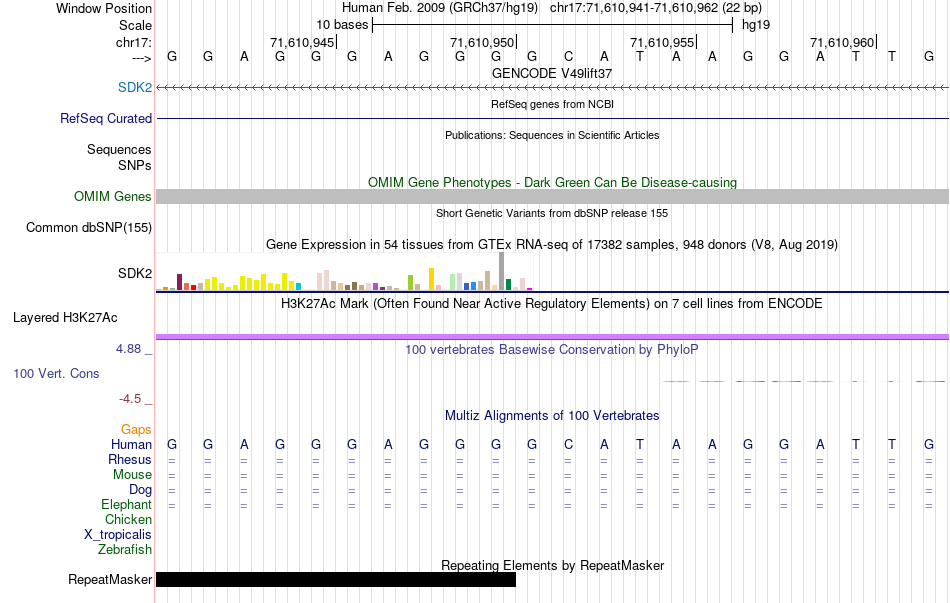This screenshot has height=603, width=950.
Task: Click the OMIM Gene Phenotypes track title
Action: click(x=552, y=182)
